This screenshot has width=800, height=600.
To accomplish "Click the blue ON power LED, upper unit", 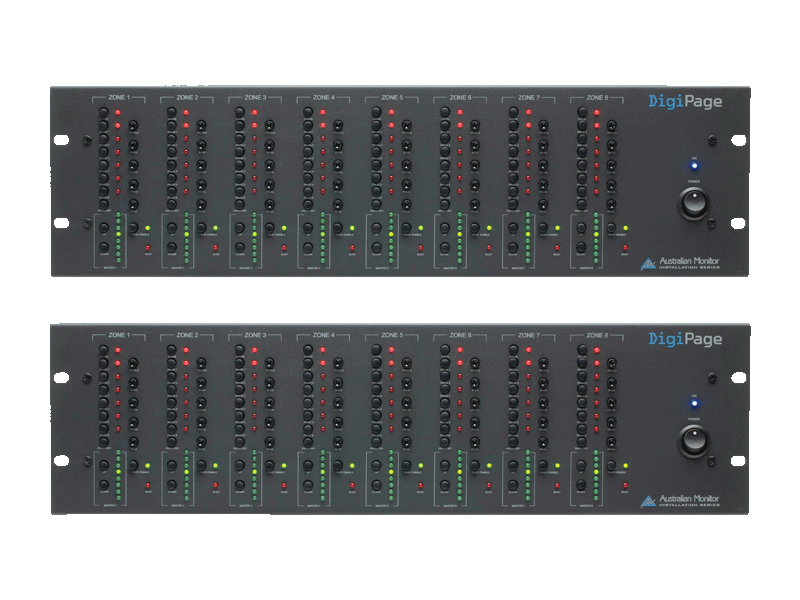I will click(x=694, y=165).
